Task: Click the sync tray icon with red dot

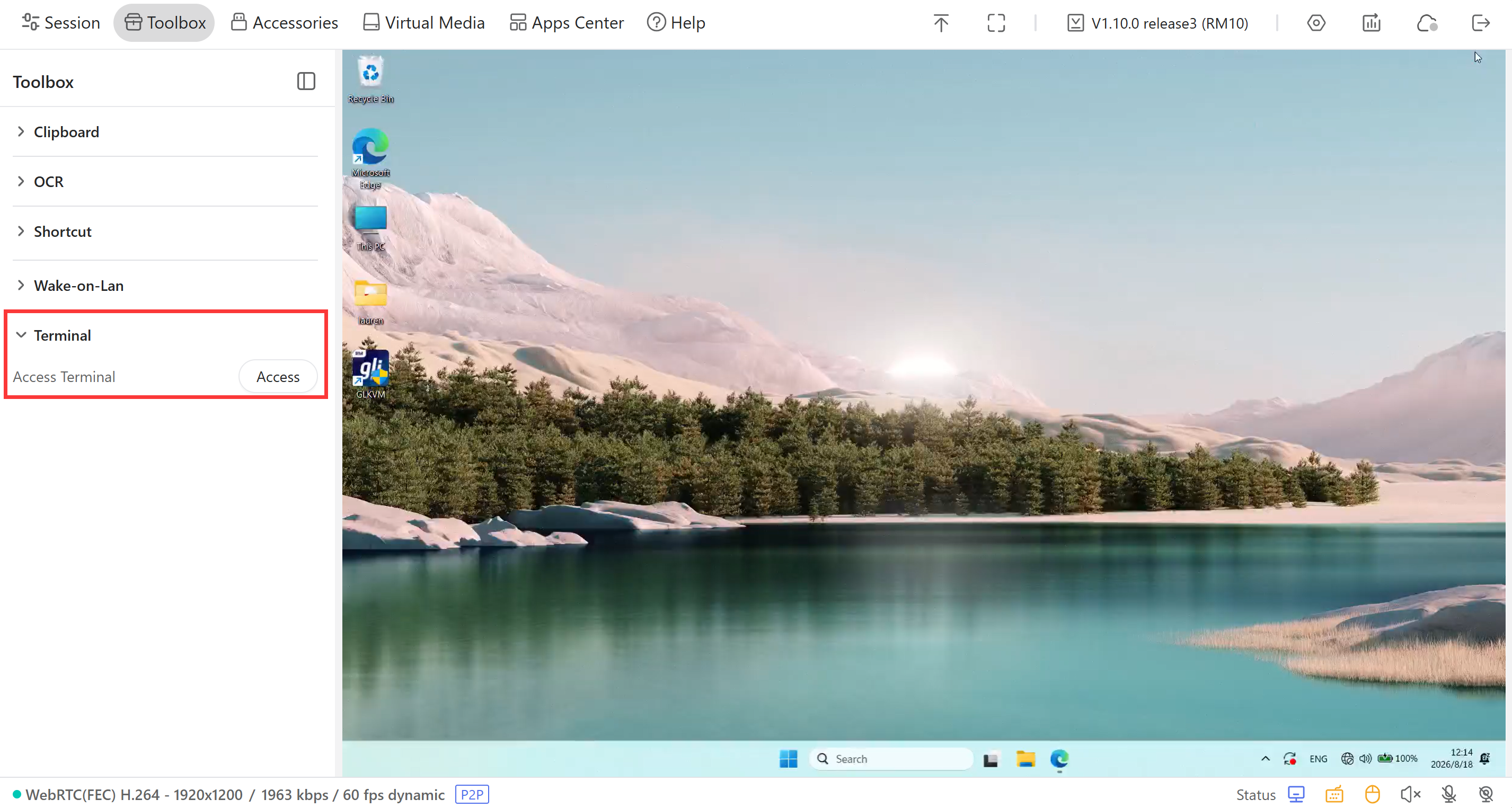Action: (x=1289, y=759)
